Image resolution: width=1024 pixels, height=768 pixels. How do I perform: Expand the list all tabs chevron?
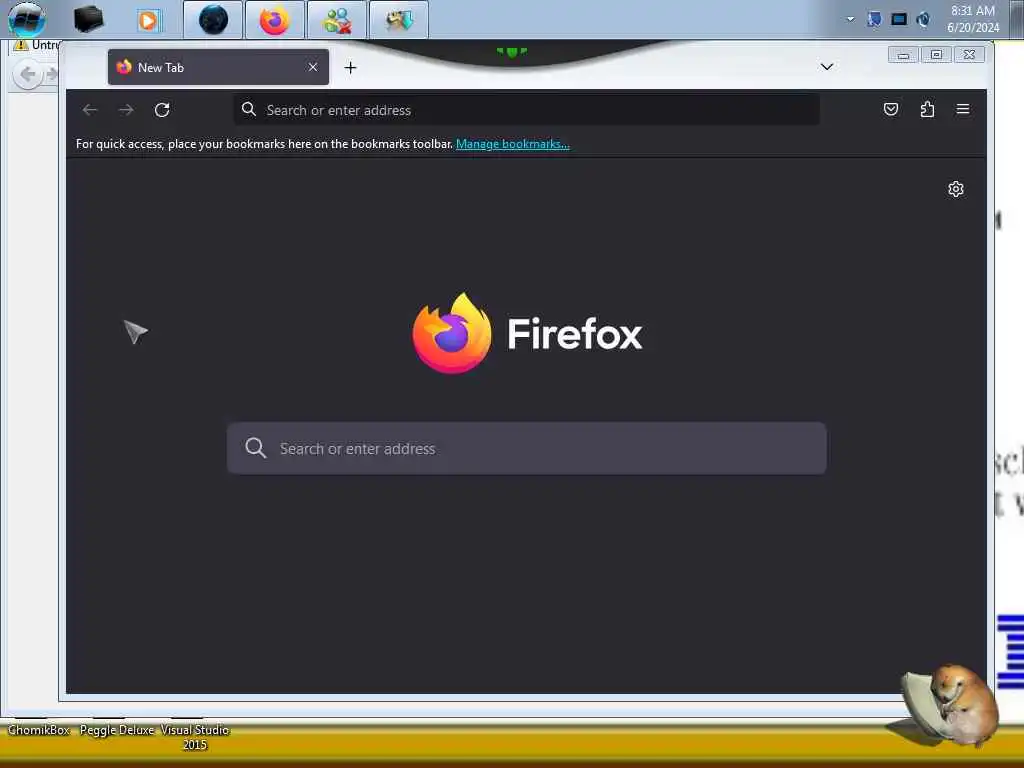(827, 67)
